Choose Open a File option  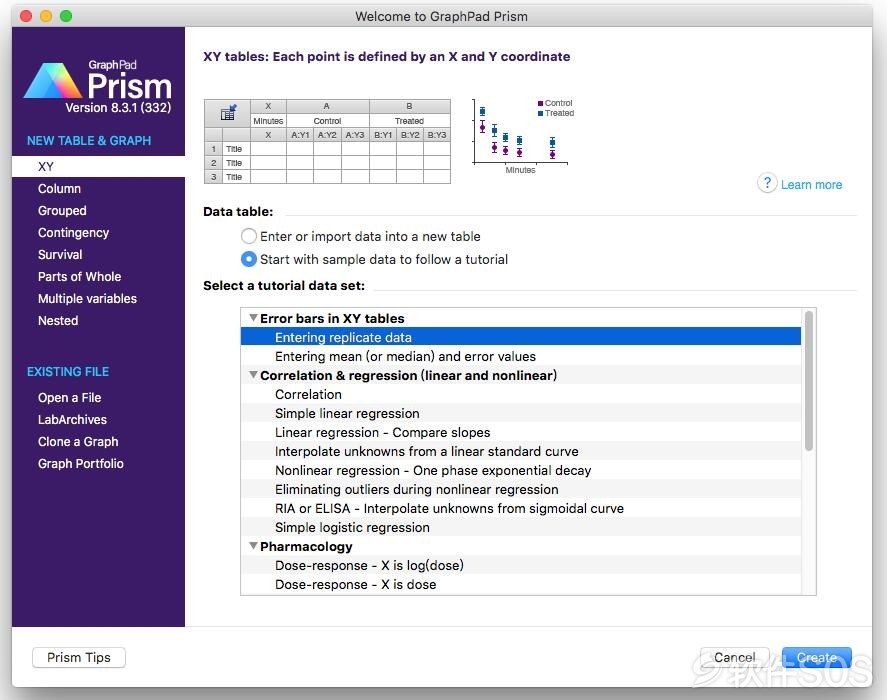click(70, 398)
